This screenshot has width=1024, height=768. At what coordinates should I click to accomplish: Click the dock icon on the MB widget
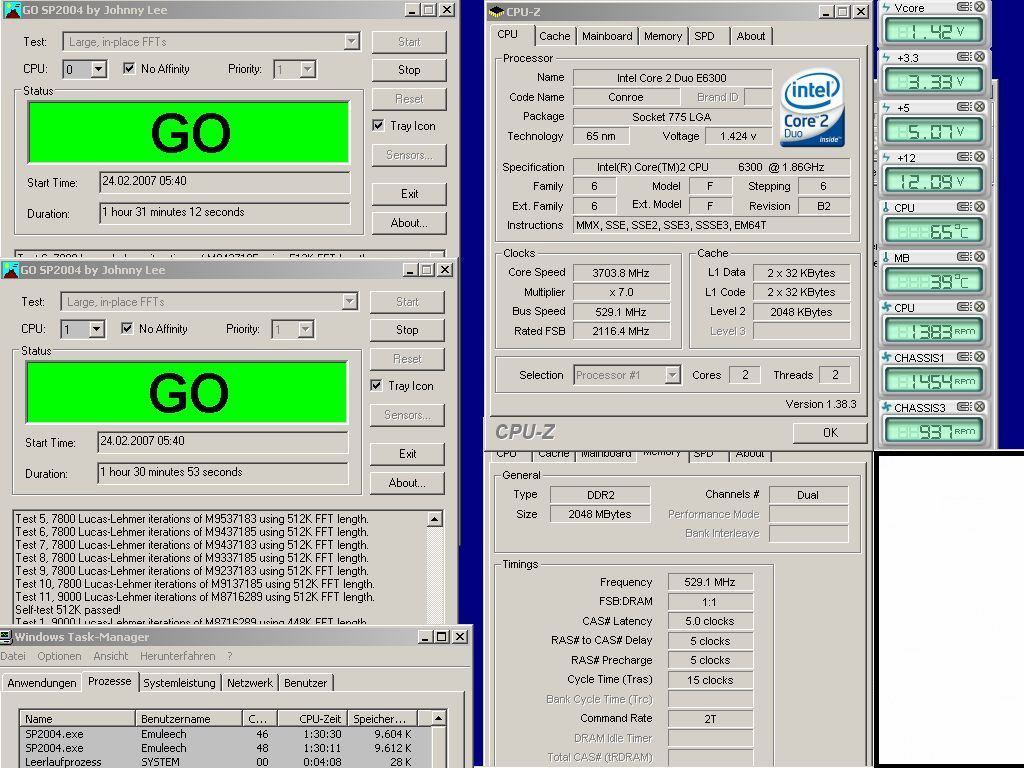click(x=964, y=257)
